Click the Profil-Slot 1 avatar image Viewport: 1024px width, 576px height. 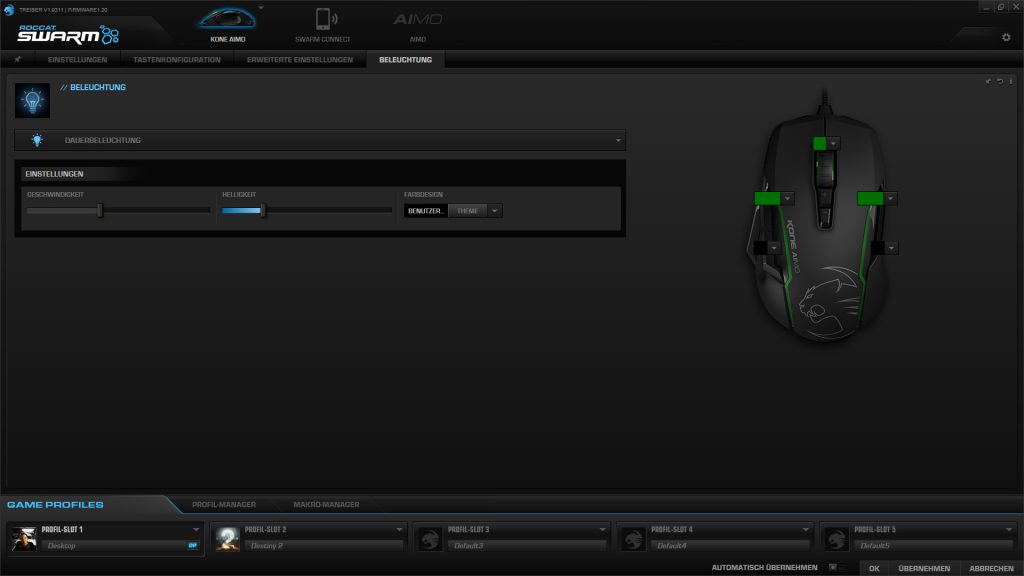(24, 538)
